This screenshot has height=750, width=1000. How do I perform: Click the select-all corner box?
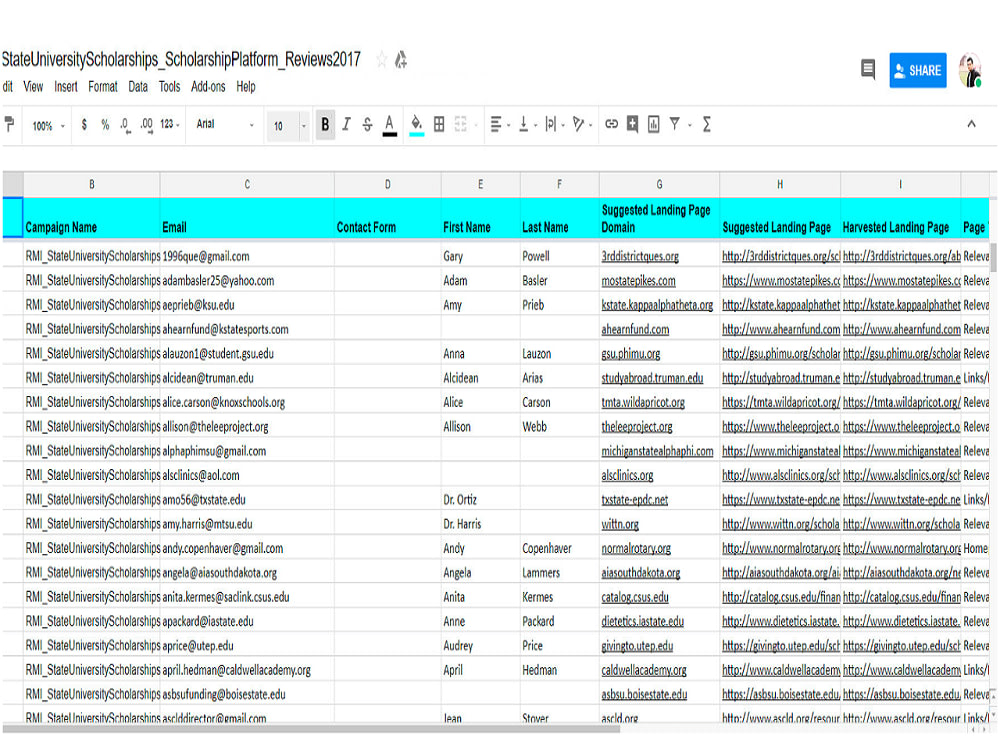click(x=13, y=184)
